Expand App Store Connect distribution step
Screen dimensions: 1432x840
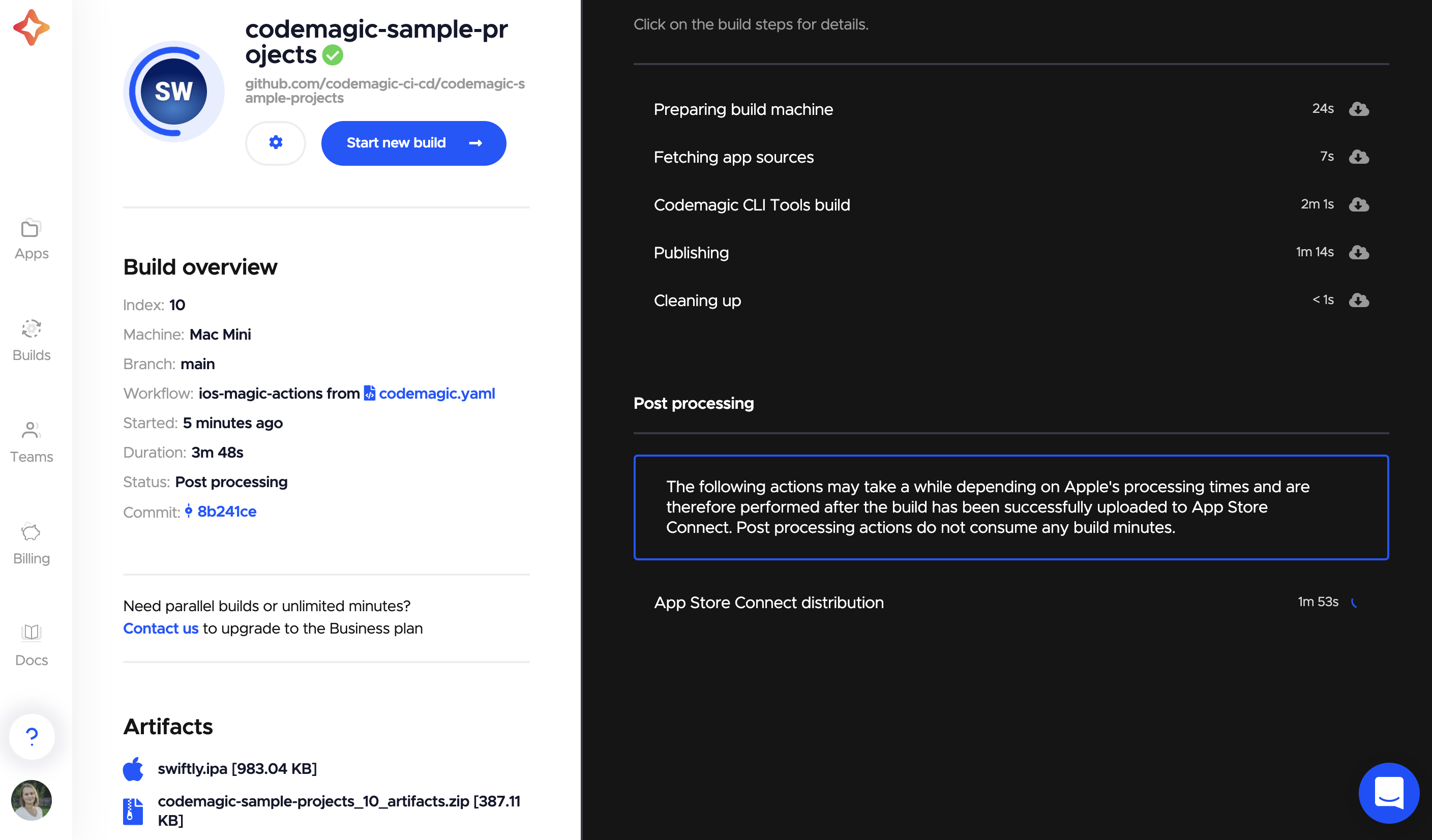1011,603
